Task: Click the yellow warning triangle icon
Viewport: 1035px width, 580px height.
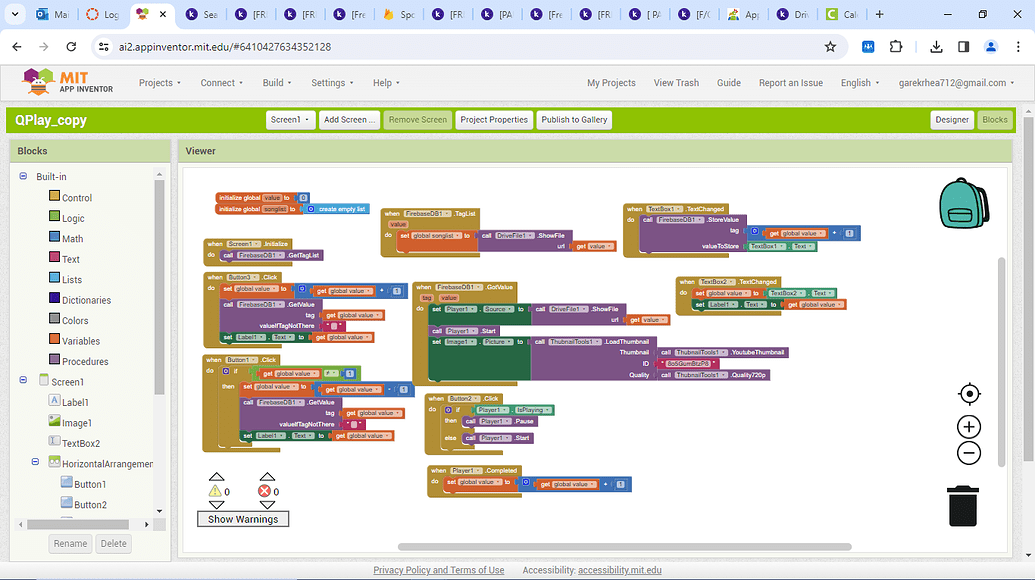Action: click(x=215, y=491)
